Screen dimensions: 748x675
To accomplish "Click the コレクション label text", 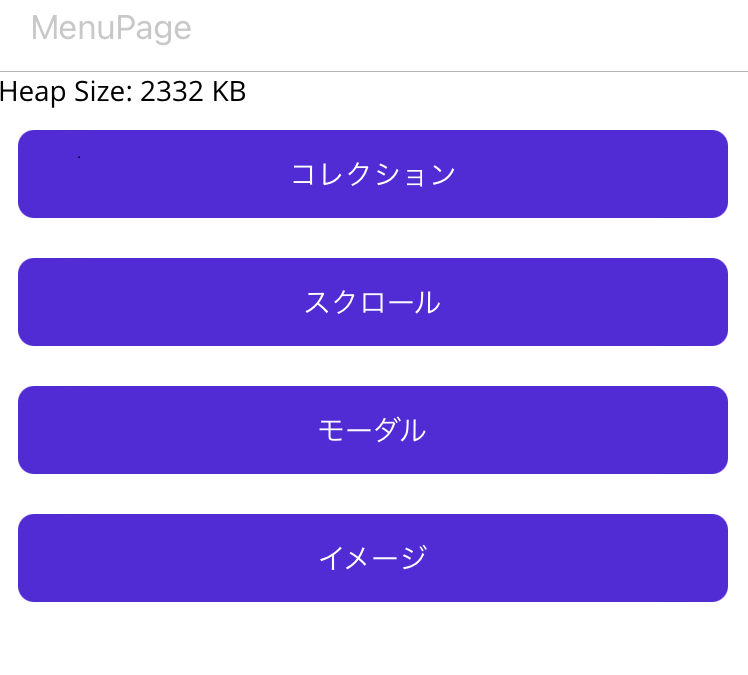I will click(373, 174).
